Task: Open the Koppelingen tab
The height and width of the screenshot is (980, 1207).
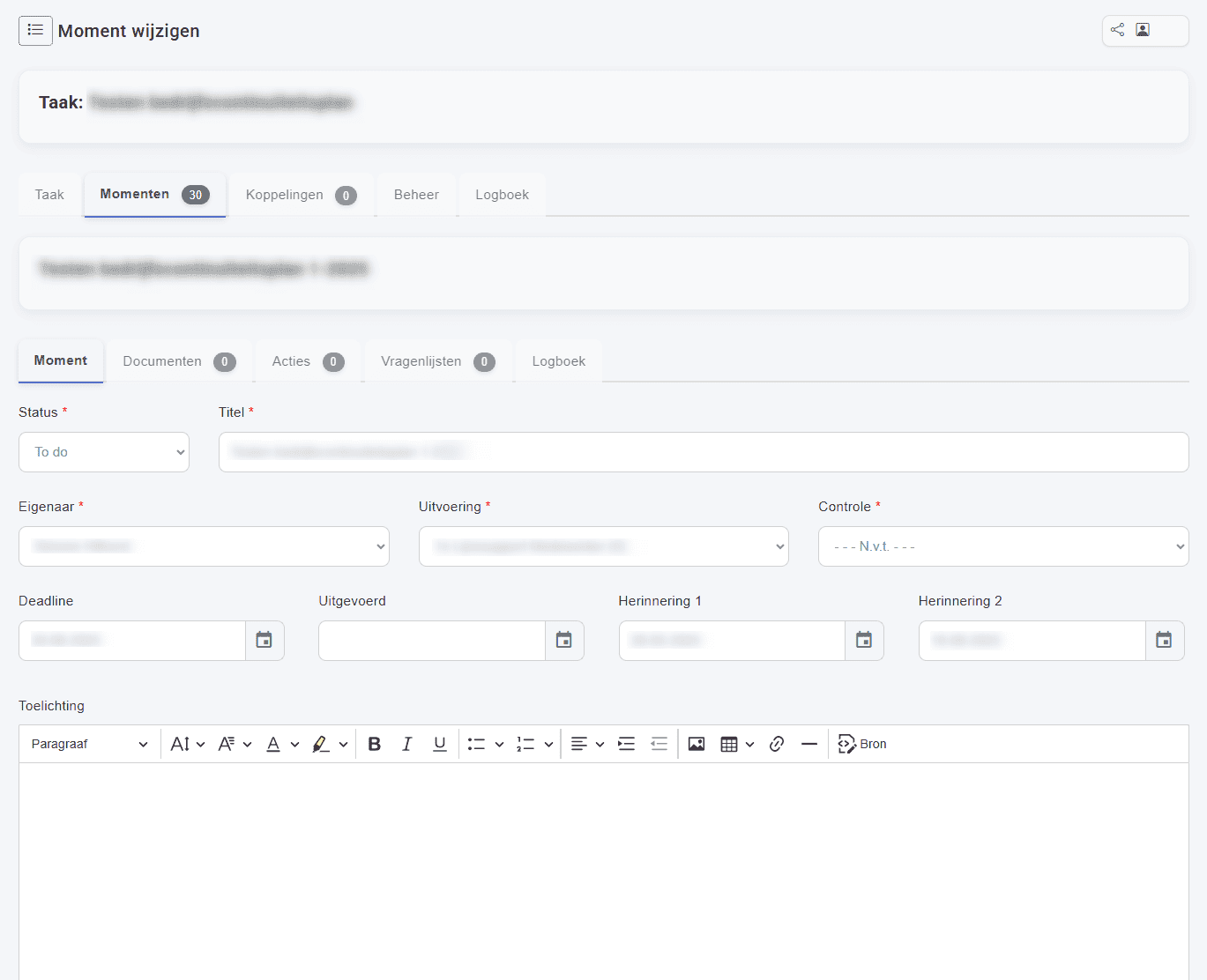Action: coord(301,195)
